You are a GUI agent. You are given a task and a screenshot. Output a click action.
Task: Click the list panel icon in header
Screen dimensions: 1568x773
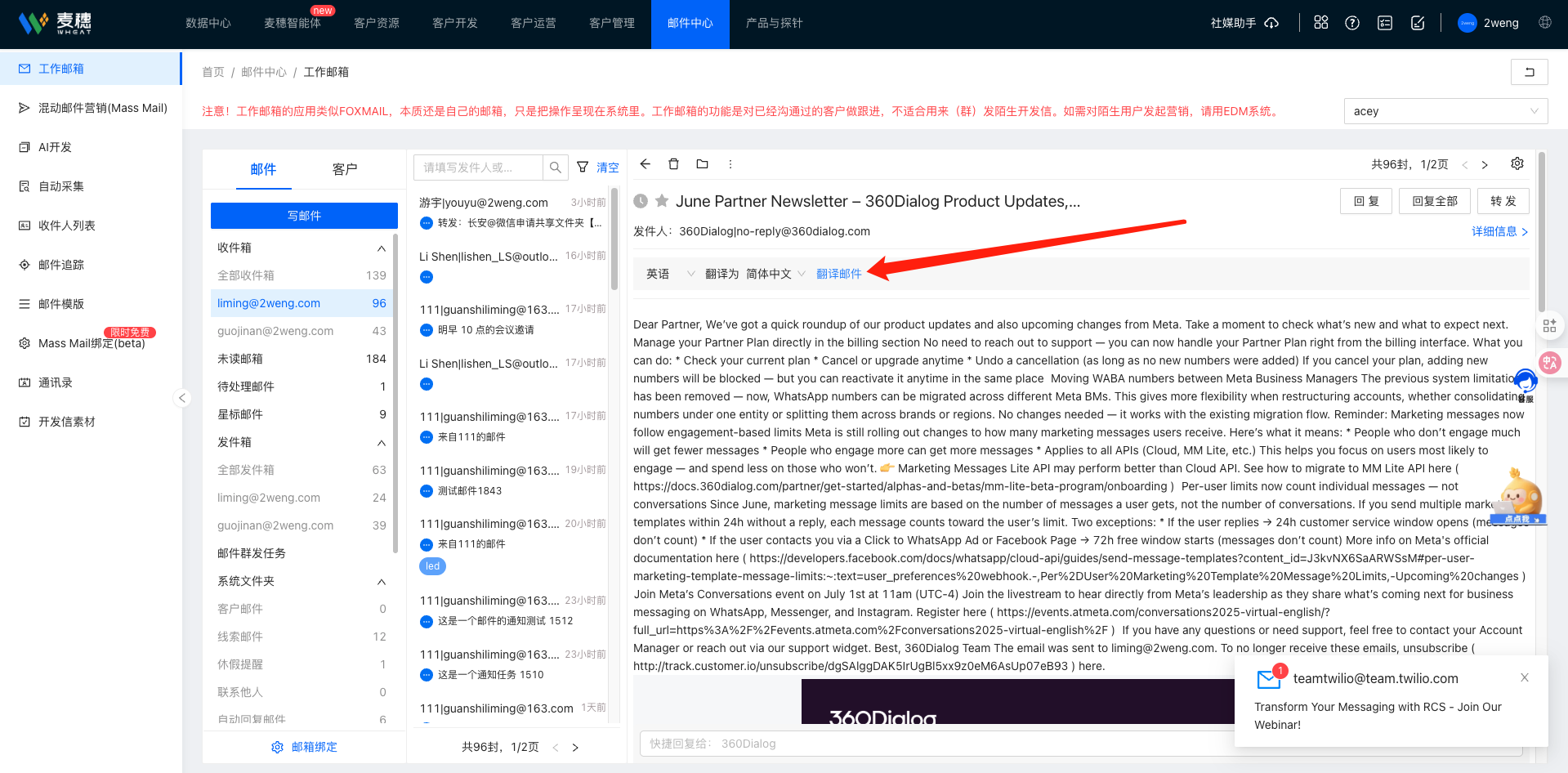pyautogui.click(x=1385, y=23)
